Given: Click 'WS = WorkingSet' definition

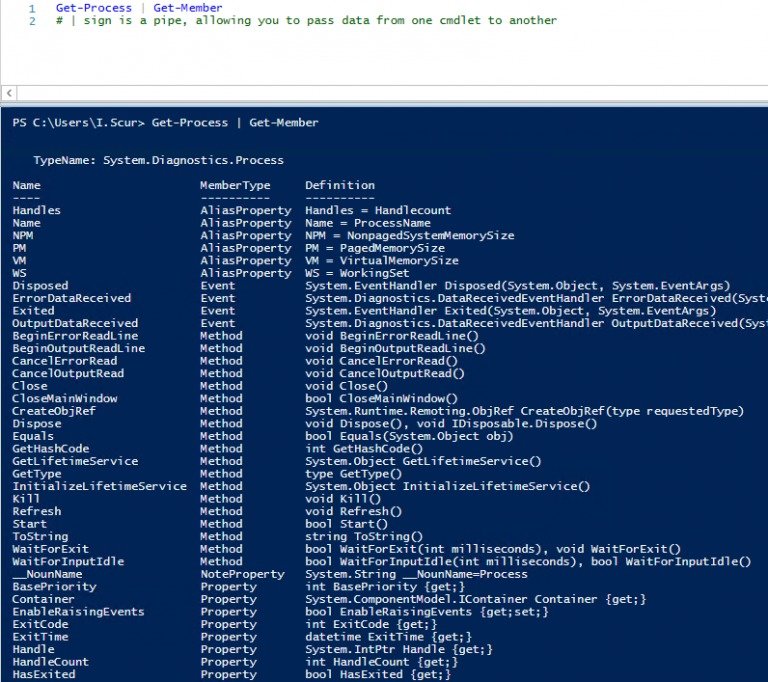Looking at the screenshot, I should point(357,273).
